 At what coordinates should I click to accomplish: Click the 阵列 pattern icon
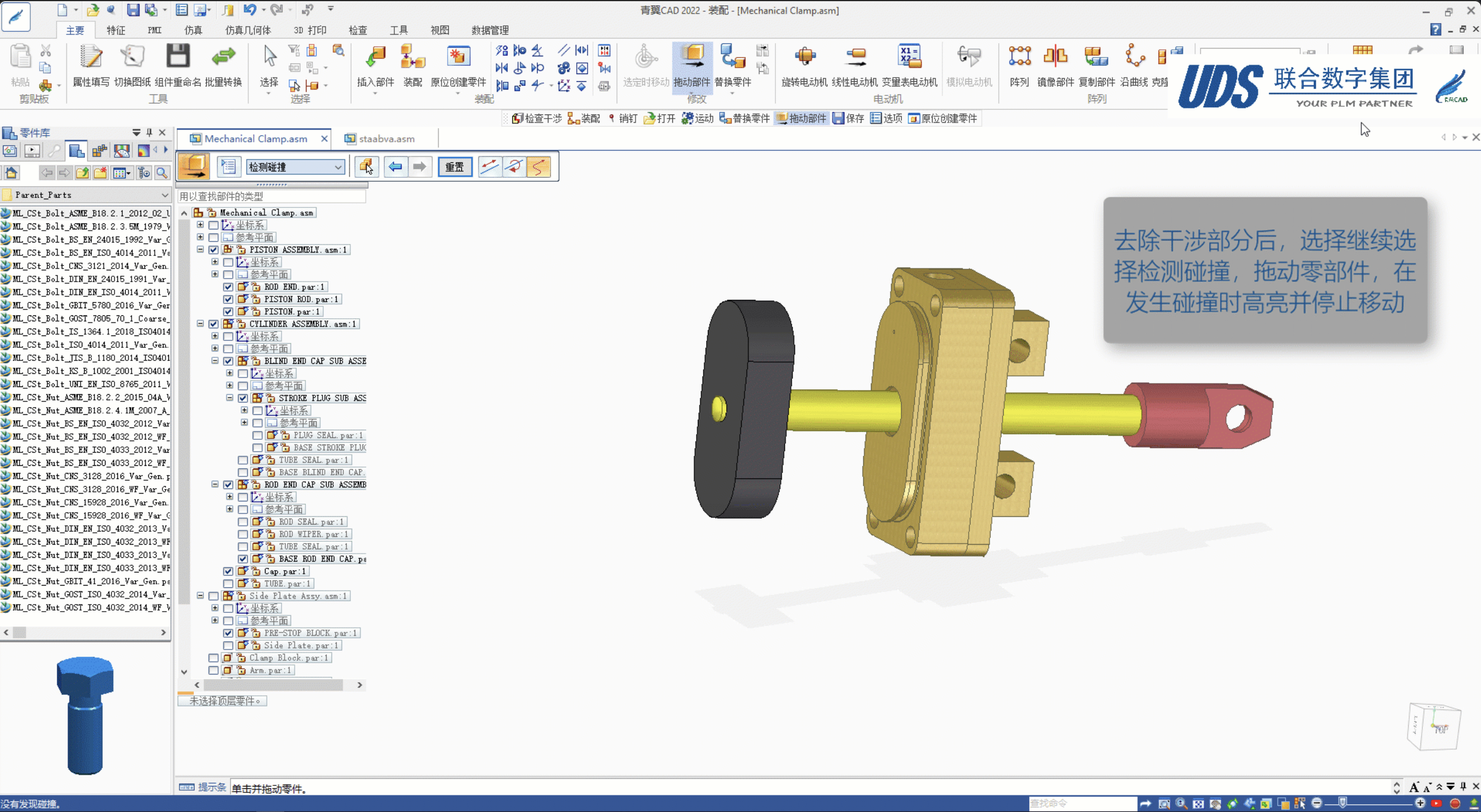pyautogui.click(x=1019, y=57)
